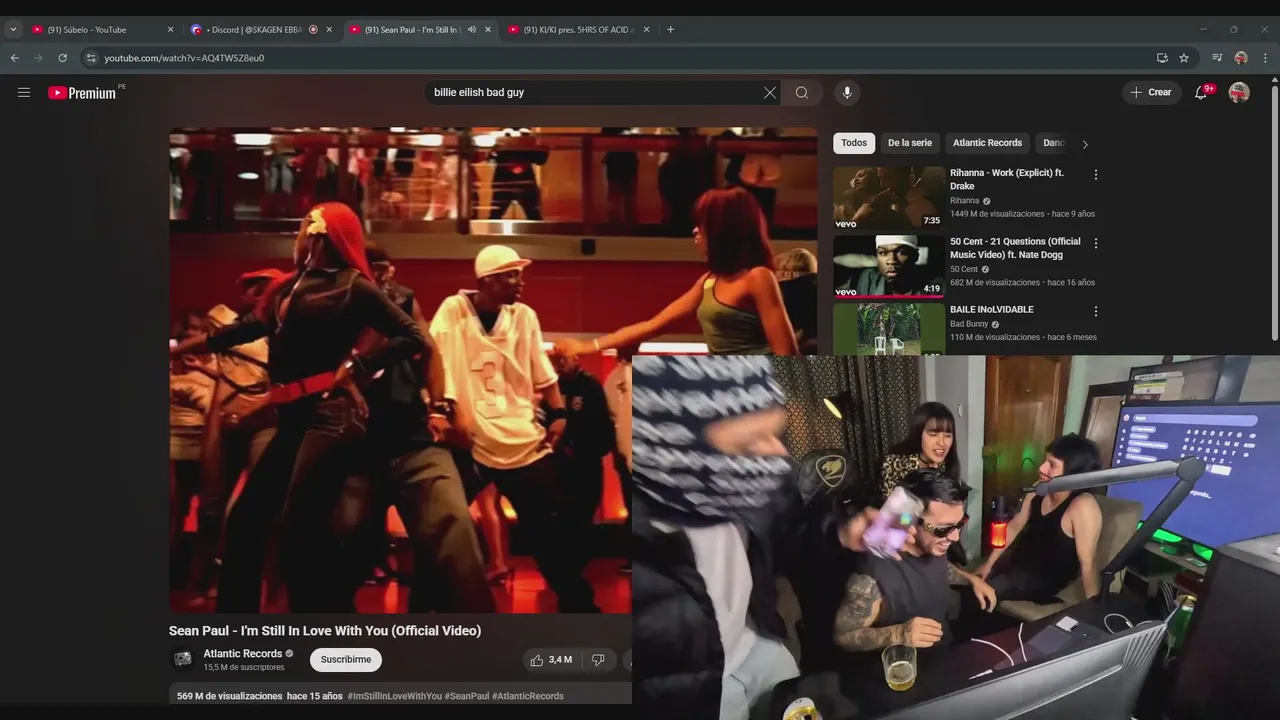Open the Atlantic Records channel name
Viewport: 1280px width, 720px height.
coord(243,654)
